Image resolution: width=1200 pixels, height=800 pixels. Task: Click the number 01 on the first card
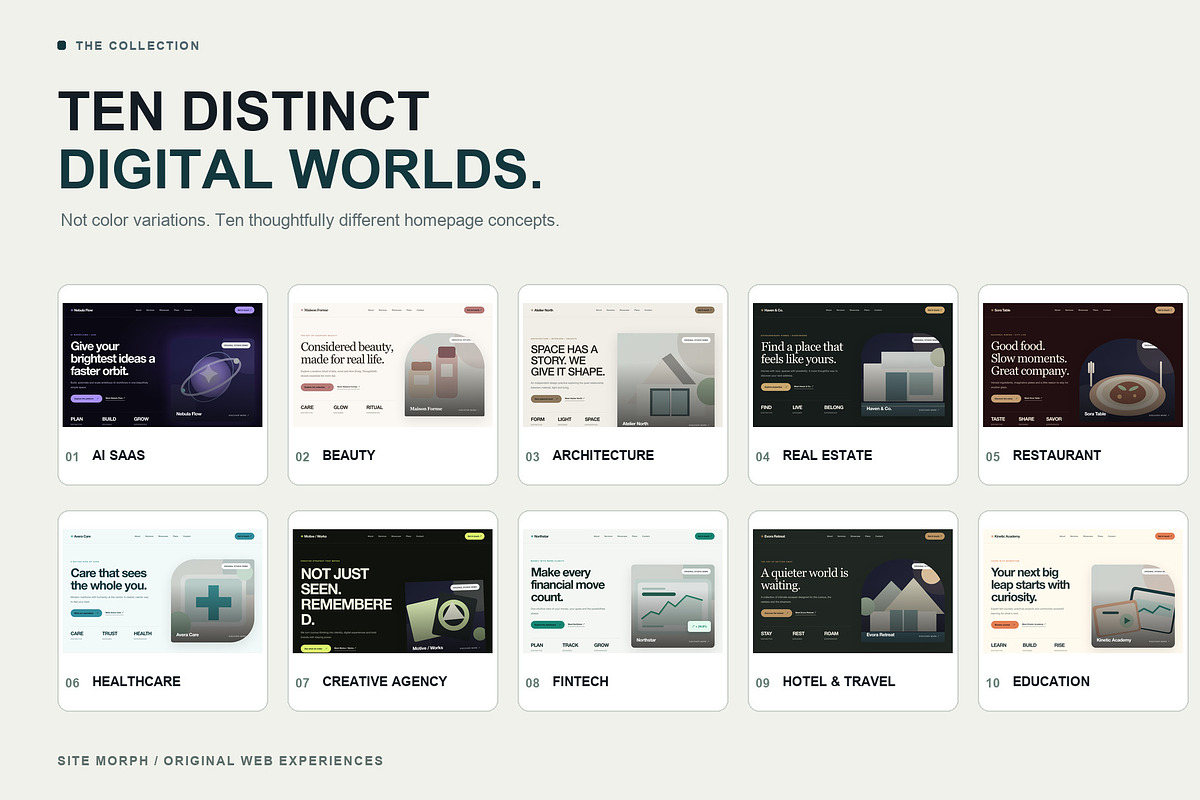[x=72, y=456]
